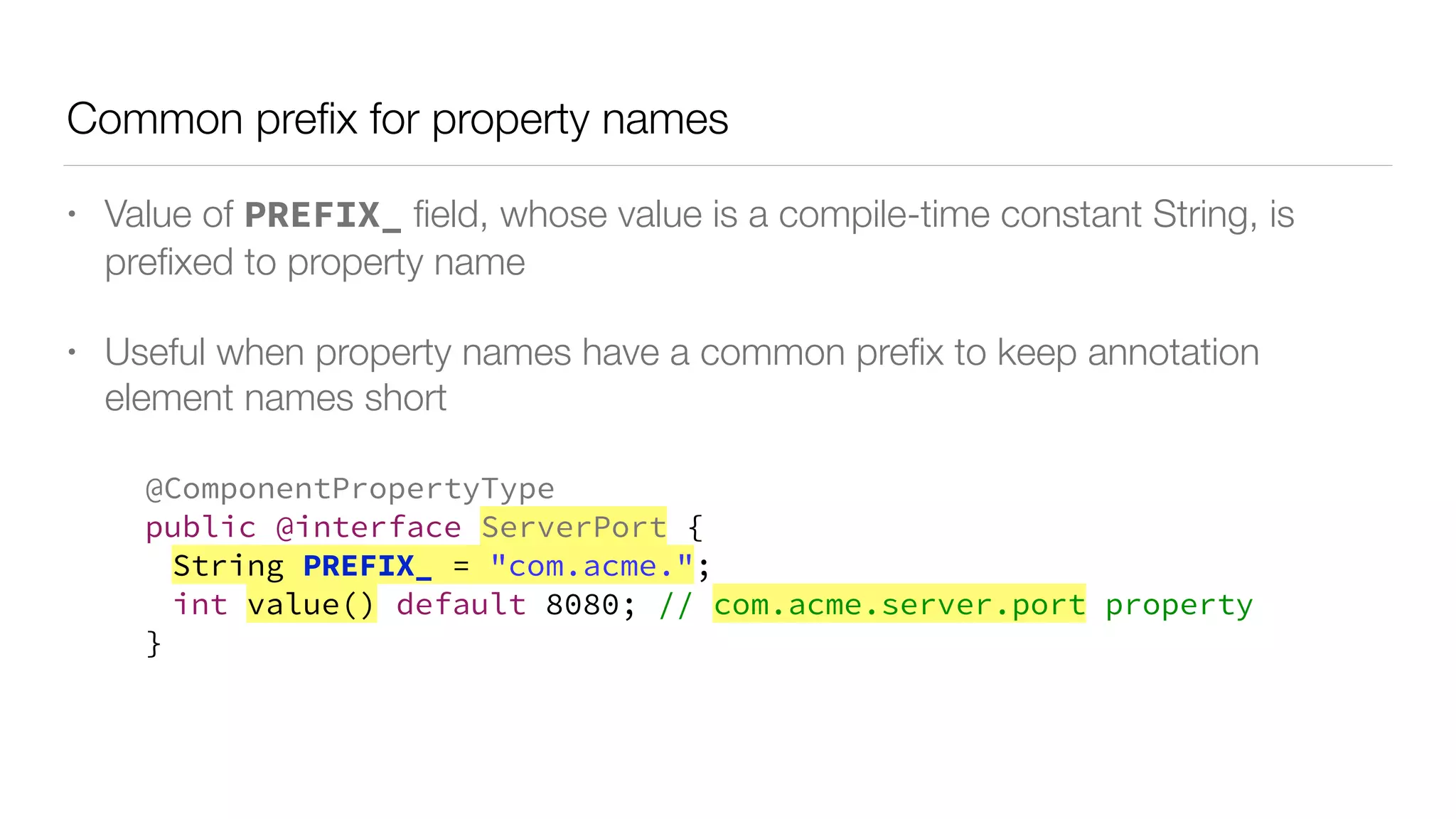
Task: Click the bold 'PREFIX_' word in the first bullet
Action: [x=323, y=215]
